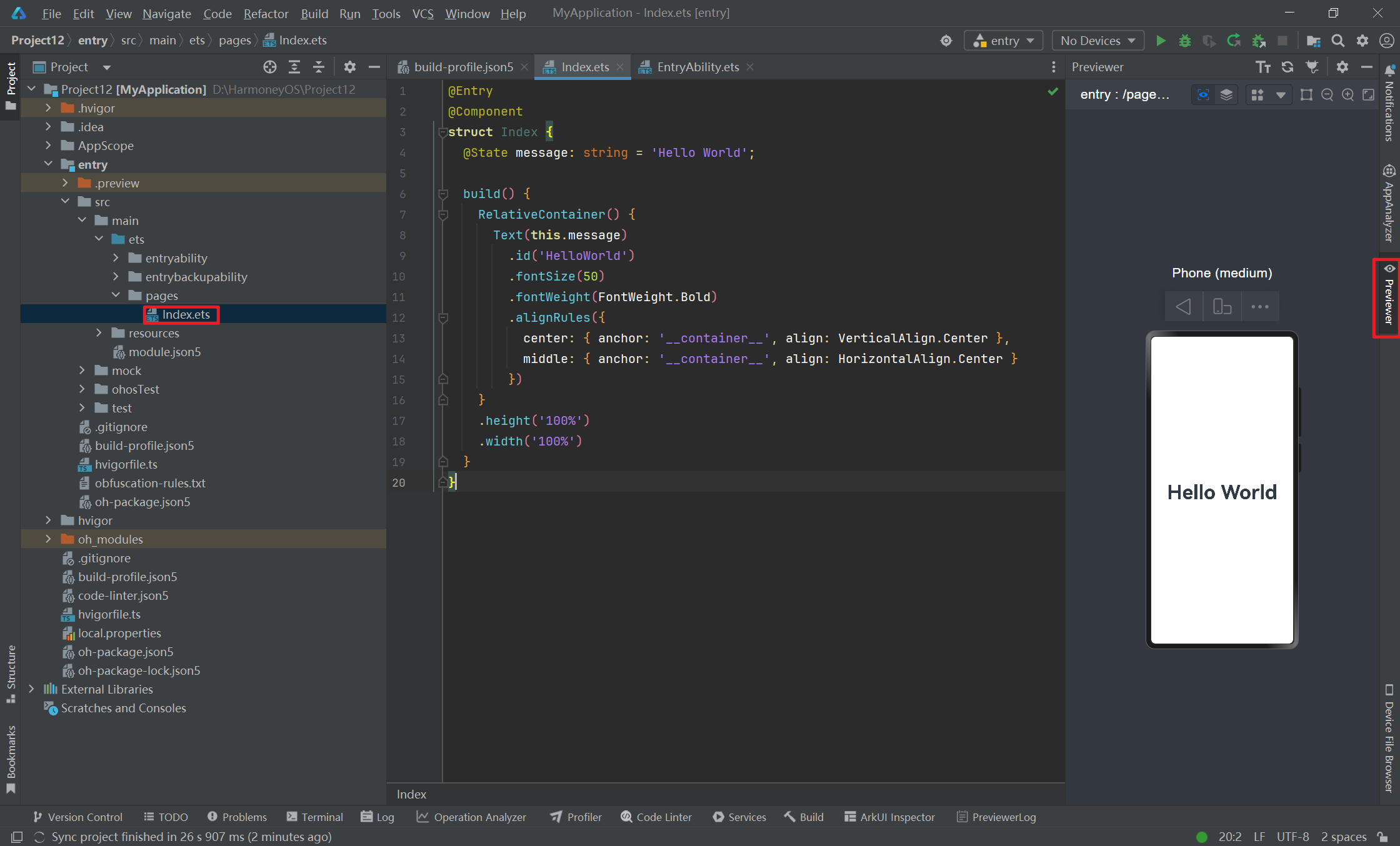This screenshot has height=846, width=1400.
Task: Rotate device with the orientation icon
Action: coord(1222,307)
